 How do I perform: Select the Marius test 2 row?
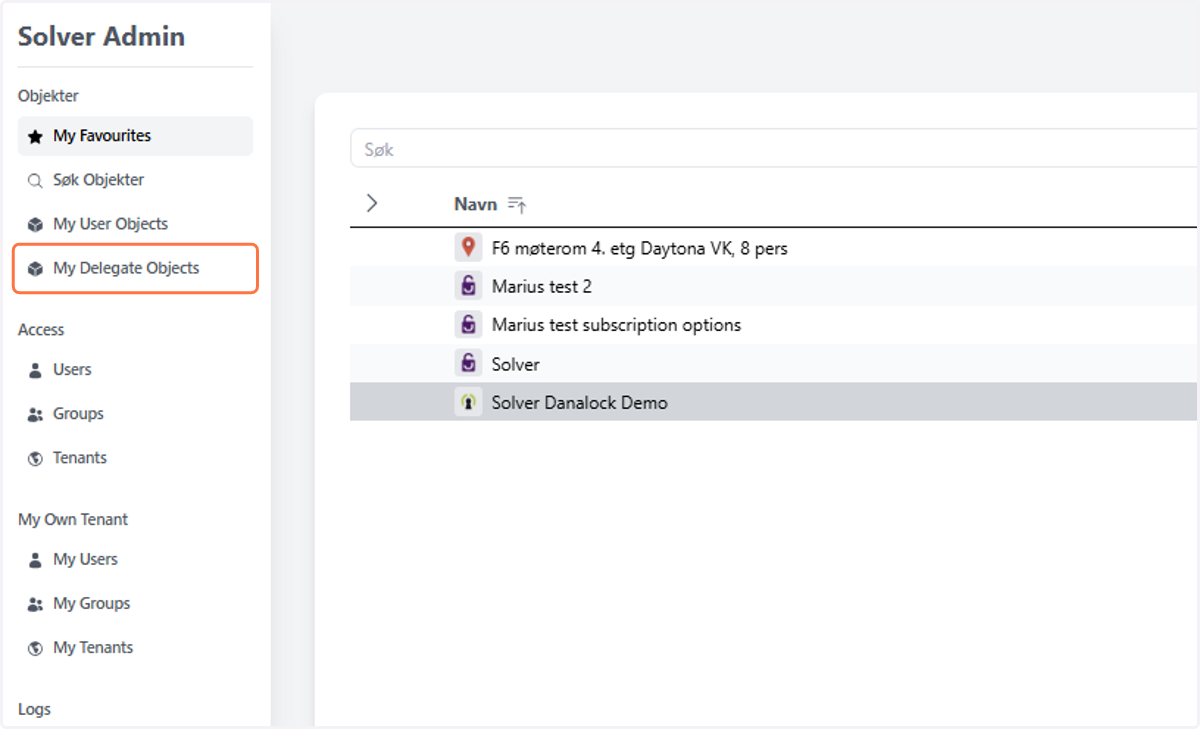click(775, 287)
